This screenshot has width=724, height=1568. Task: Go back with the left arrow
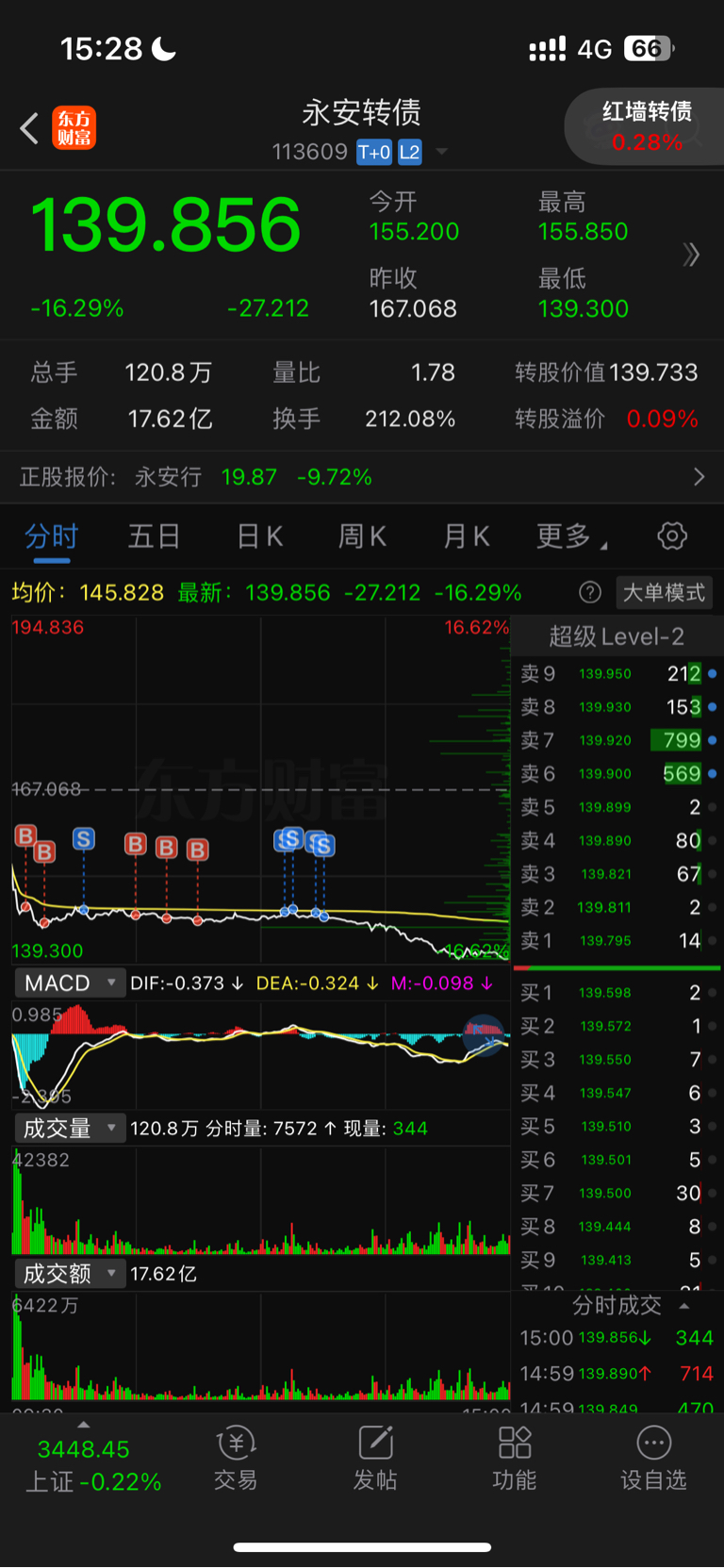(x=29, y=128)
